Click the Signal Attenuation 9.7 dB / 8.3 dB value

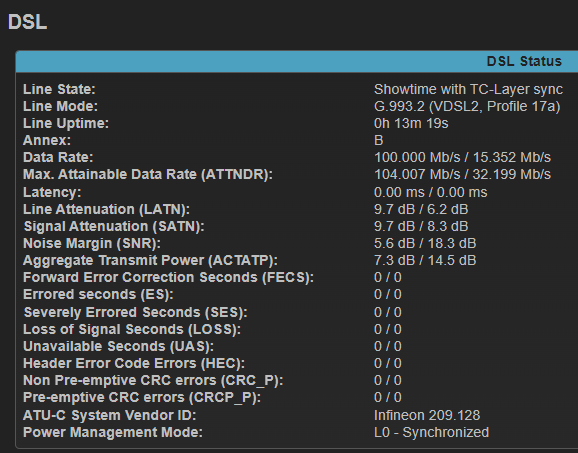421,226
